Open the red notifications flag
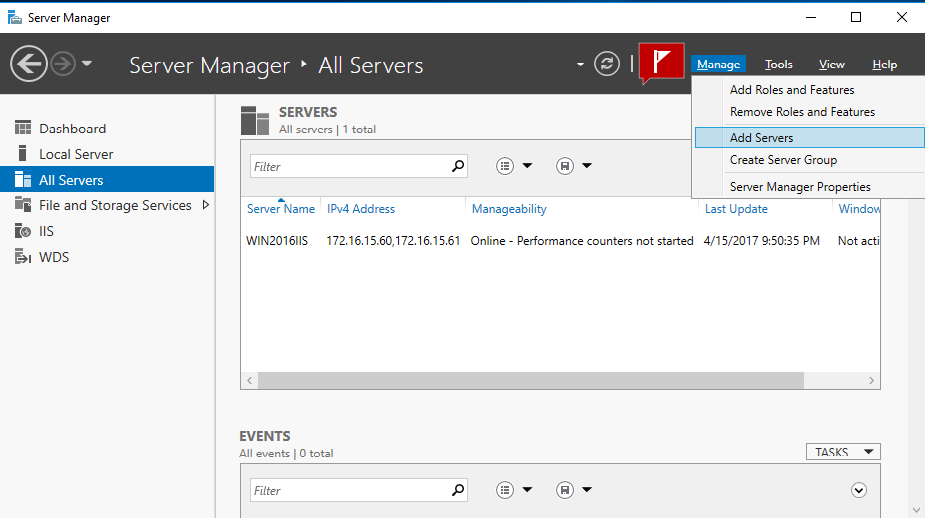 coord(661,61)
